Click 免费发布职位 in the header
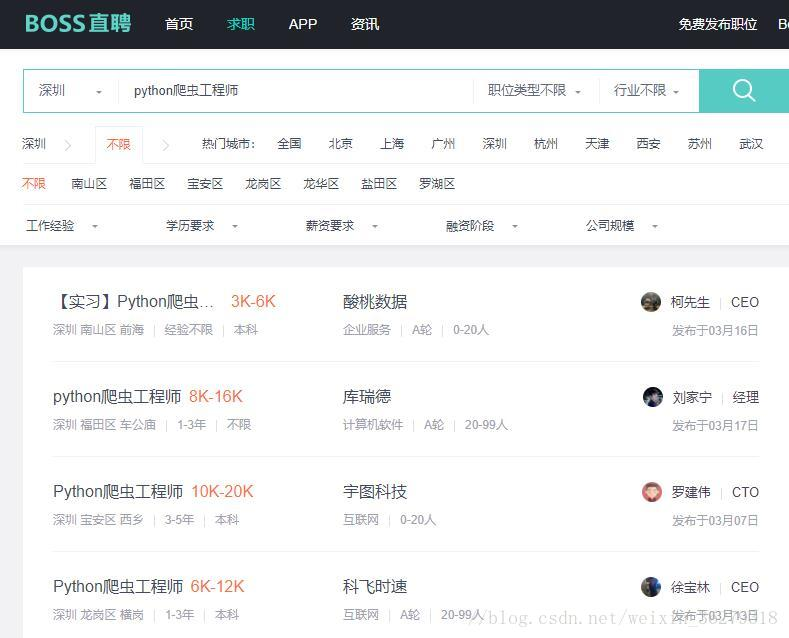Image resolution: width=789 pixels, height=638 pixels. pos(718,24)
